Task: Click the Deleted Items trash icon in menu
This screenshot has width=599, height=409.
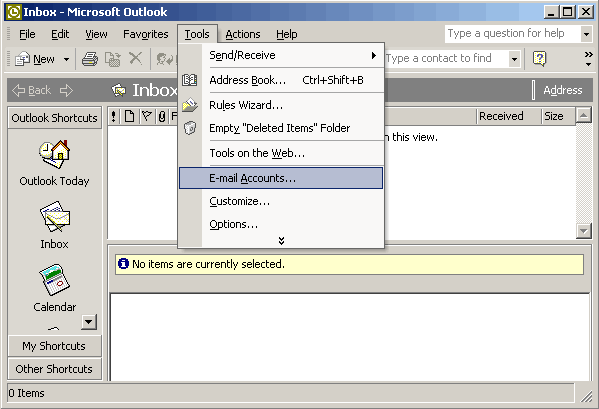Action: coord(190,128)
